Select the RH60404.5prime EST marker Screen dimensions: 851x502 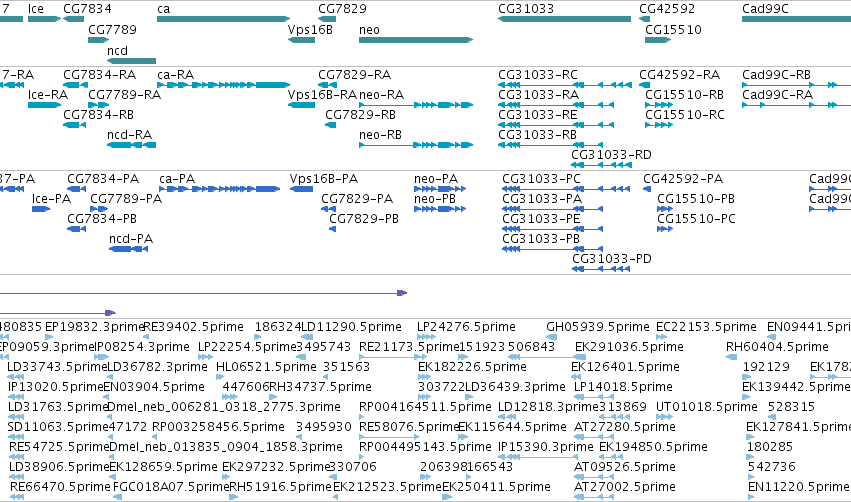(x=732, y=357)
